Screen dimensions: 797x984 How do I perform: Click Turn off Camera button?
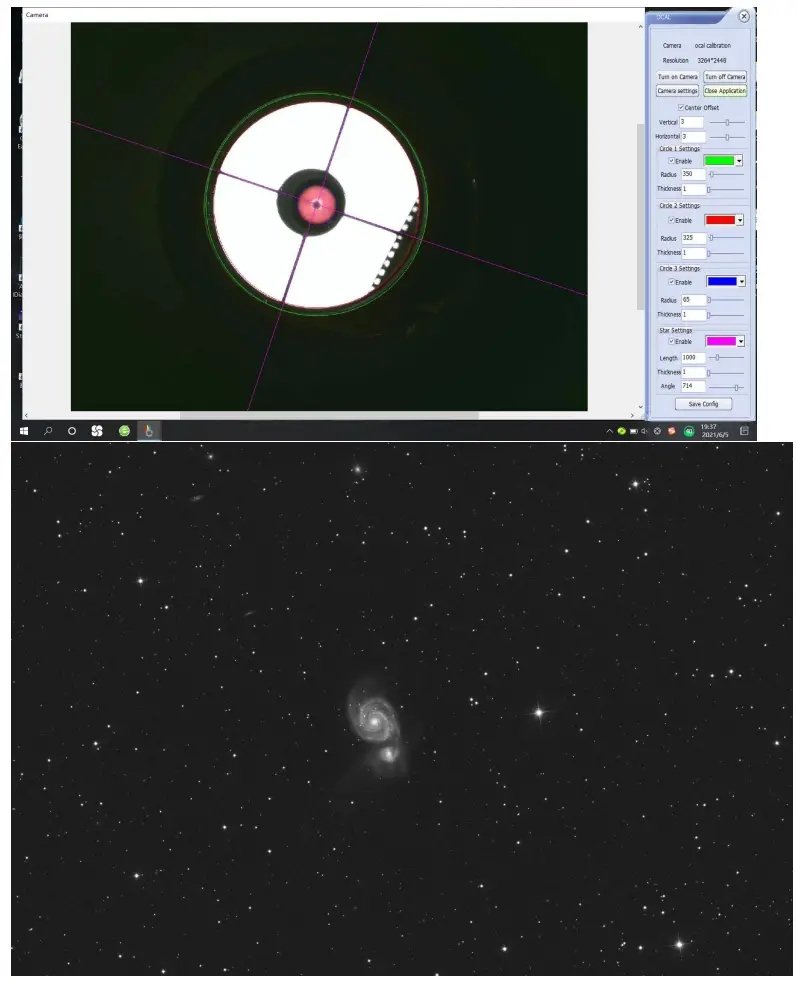click(x=725, y=77)
